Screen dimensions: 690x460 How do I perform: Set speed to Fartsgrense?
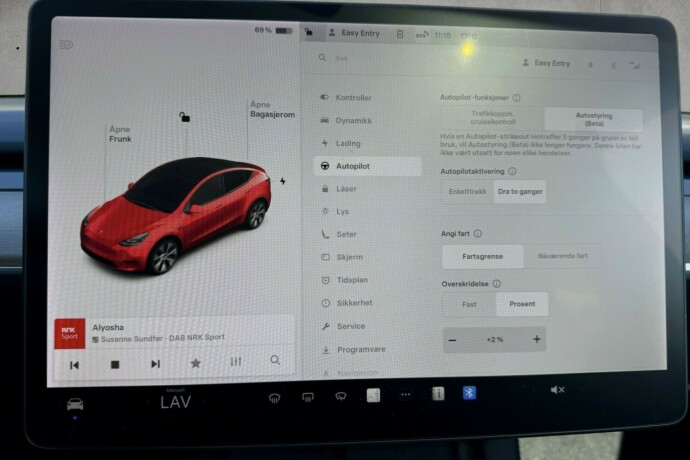tap(483, 256)
